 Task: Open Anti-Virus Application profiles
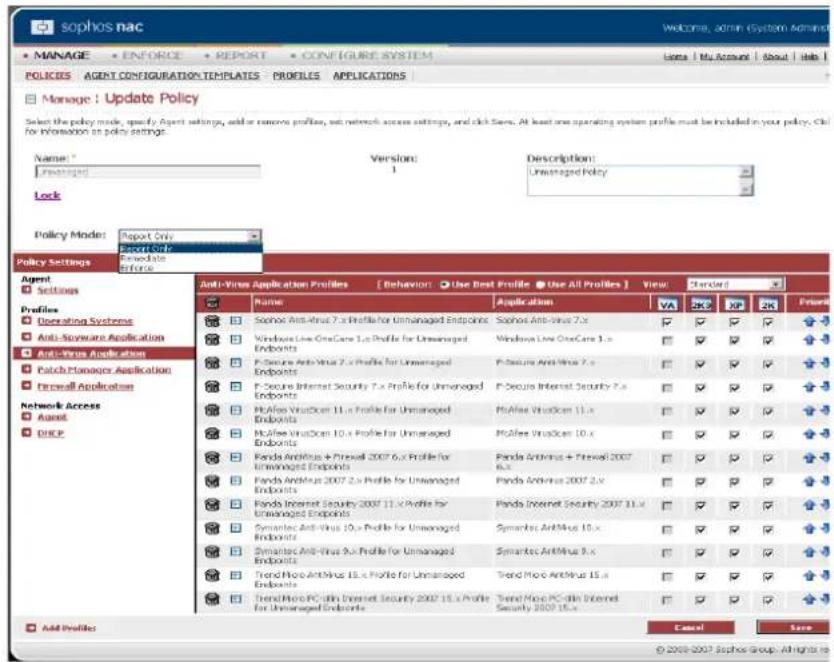point(91,354)
